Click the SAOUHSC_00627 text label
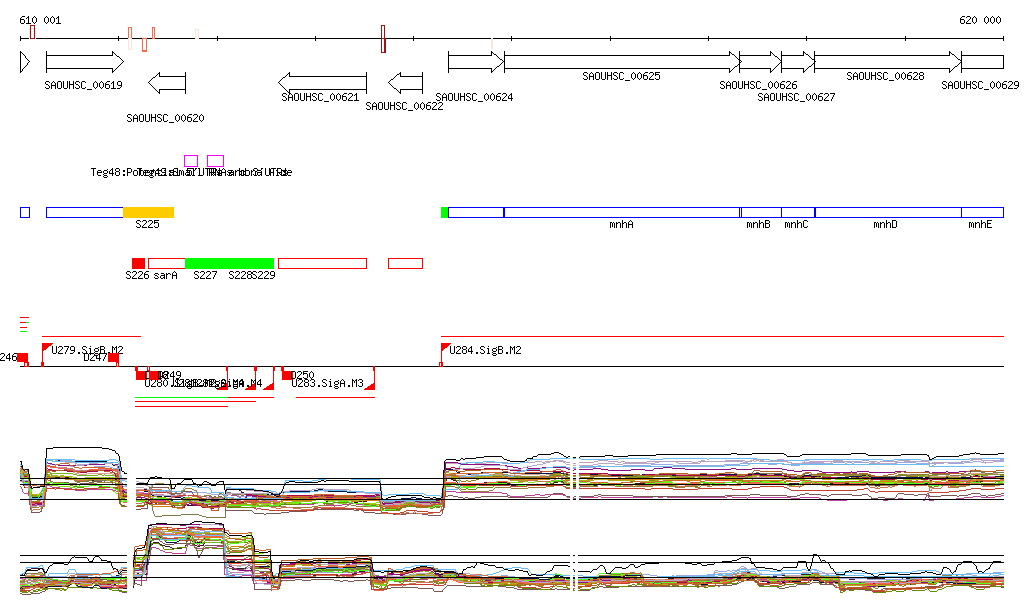This screenshot has height=611, width=1024. (x=796, y=97)
